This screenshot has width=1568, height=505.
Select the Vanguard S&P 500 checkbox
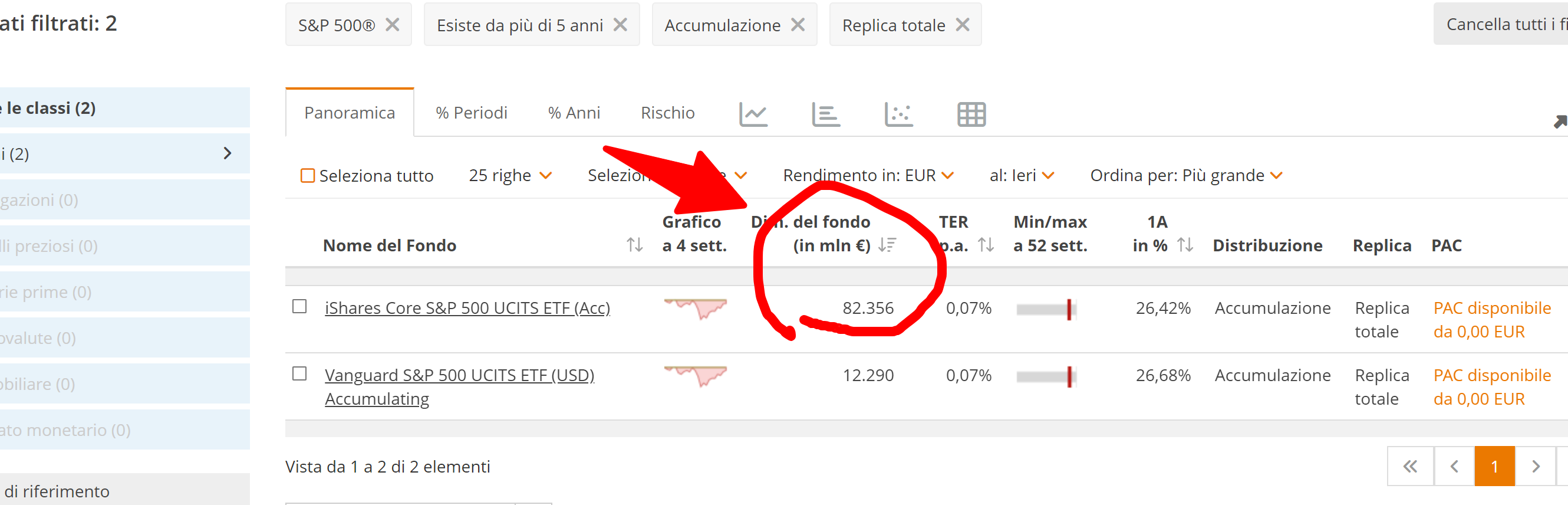tap(299, 373)
